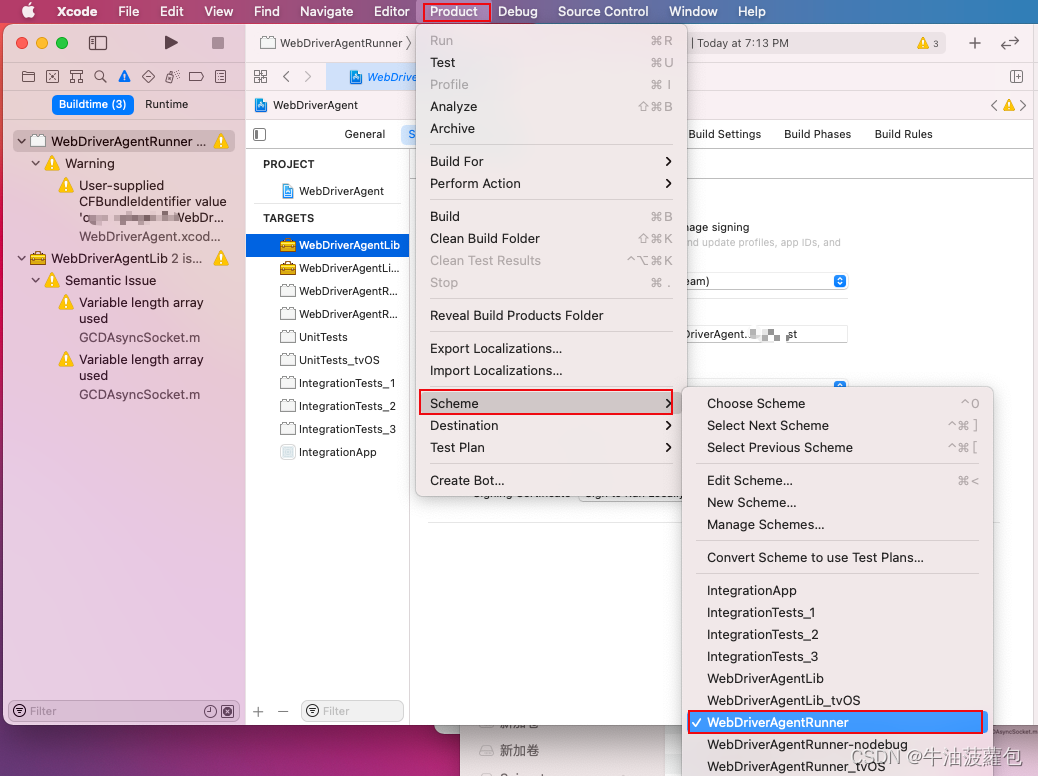The height and width of the screenshot is (776, 1038).
Task: Select the WebDriverAgentRunner scheme
Action: [x=837, y=722]
